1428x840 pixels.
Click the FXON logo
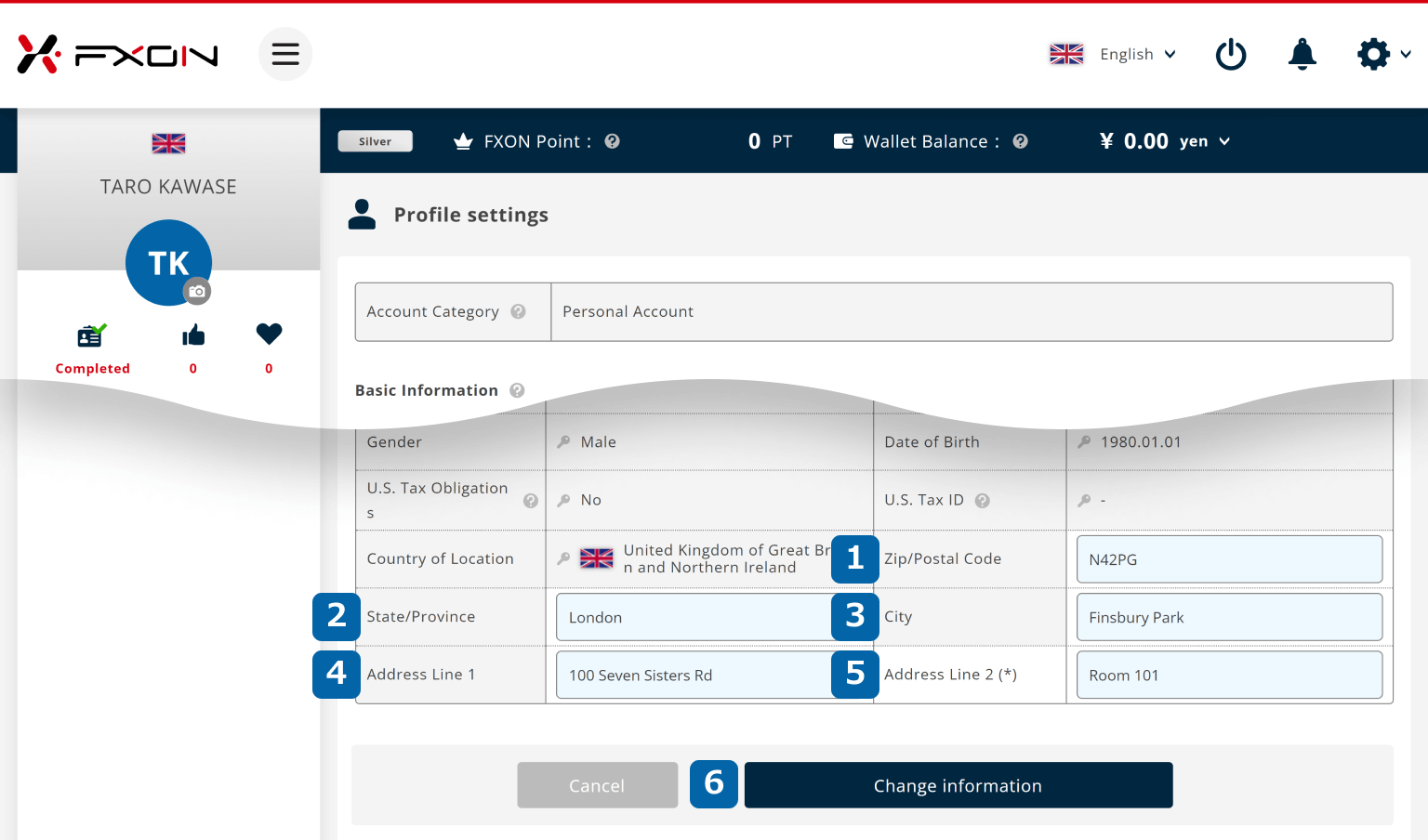coord(118,55)
